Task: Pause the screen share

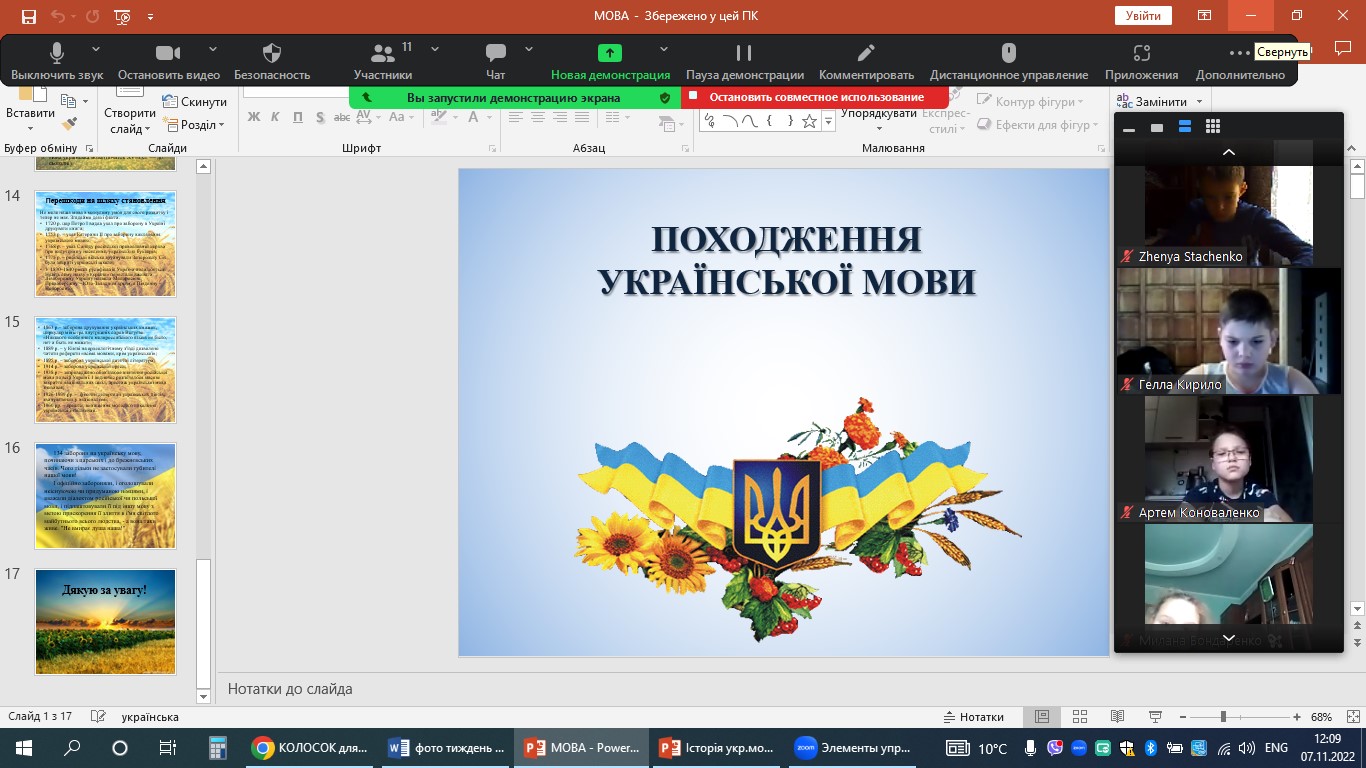Action: (744, 62)
